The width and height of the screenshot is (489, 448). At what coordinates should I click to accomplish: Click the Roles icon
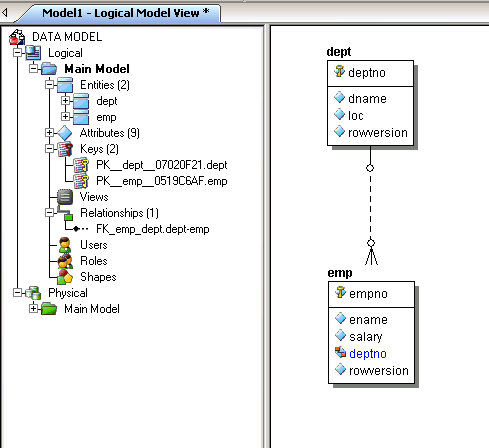(65, 261)
